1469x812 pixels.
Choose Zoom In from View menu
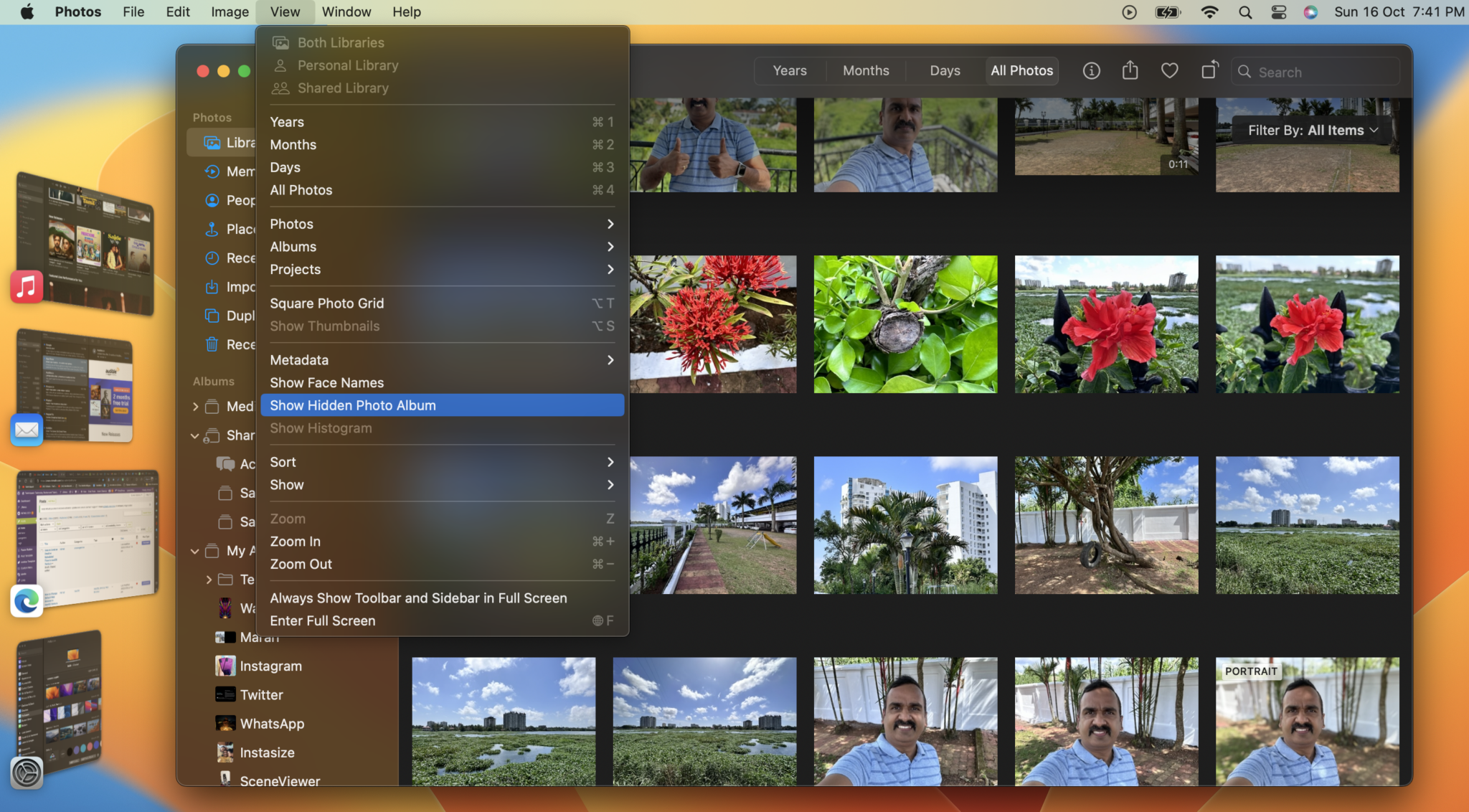pyautogui.click(x=442, y=542)
